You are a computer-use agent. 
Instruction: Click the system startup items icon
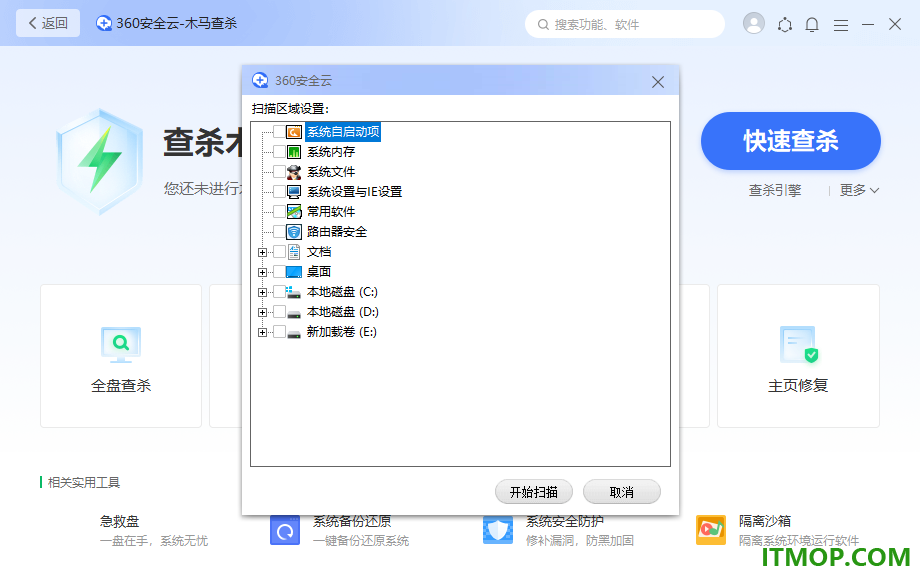coord(294,132)
